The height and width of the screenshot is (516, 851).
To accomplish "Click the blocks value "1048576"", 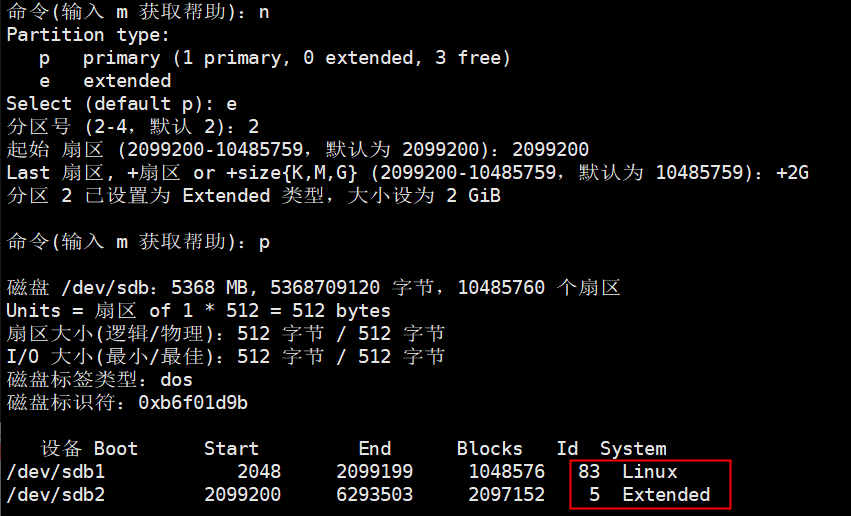I will 506,472.
